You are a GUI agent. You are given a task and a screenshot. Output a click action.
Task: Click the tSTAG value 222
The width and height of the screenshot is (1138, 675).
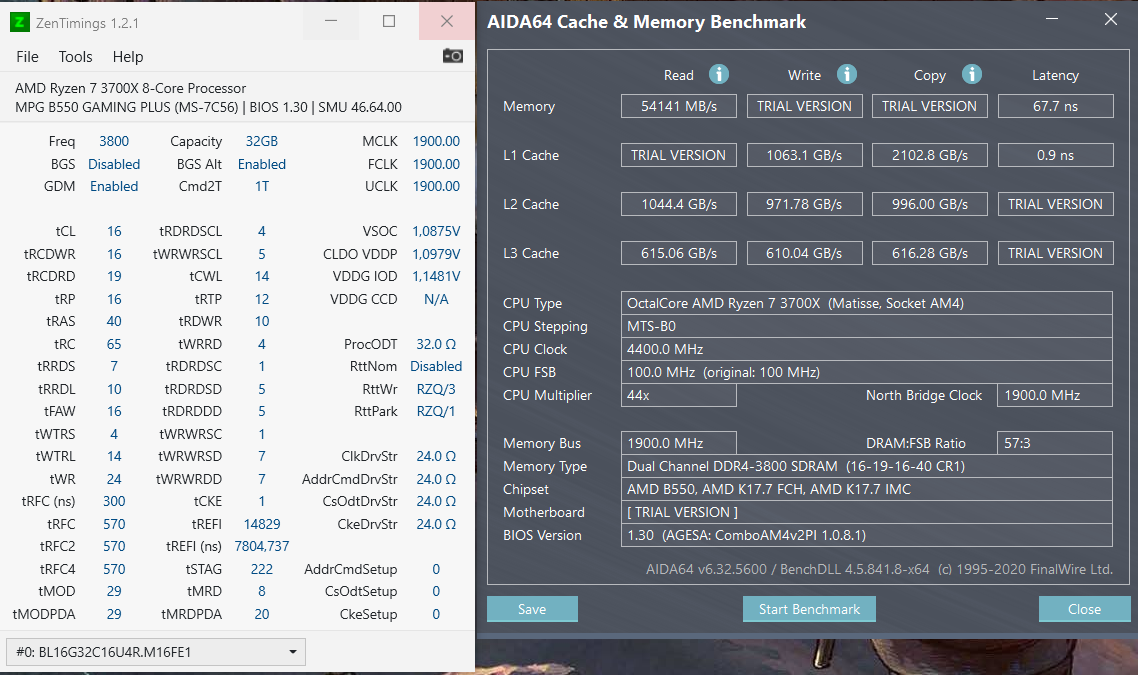coord(262,569)
